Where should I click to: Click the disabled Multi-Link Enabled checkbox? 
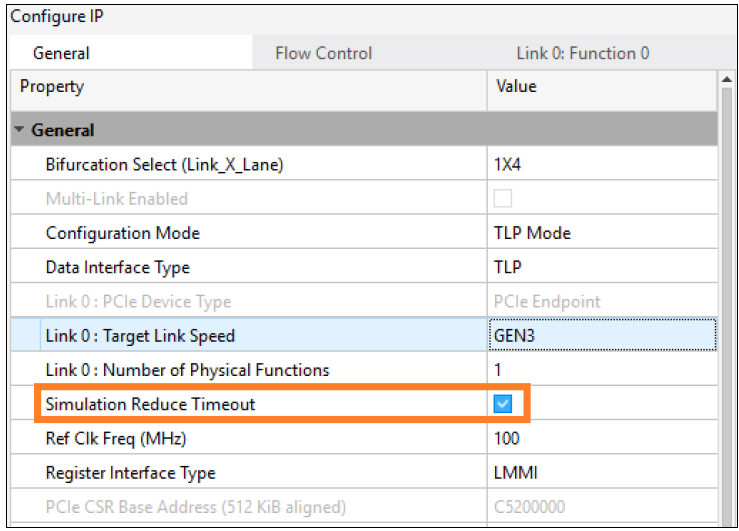pyautogui.click(x=503, y=199)
